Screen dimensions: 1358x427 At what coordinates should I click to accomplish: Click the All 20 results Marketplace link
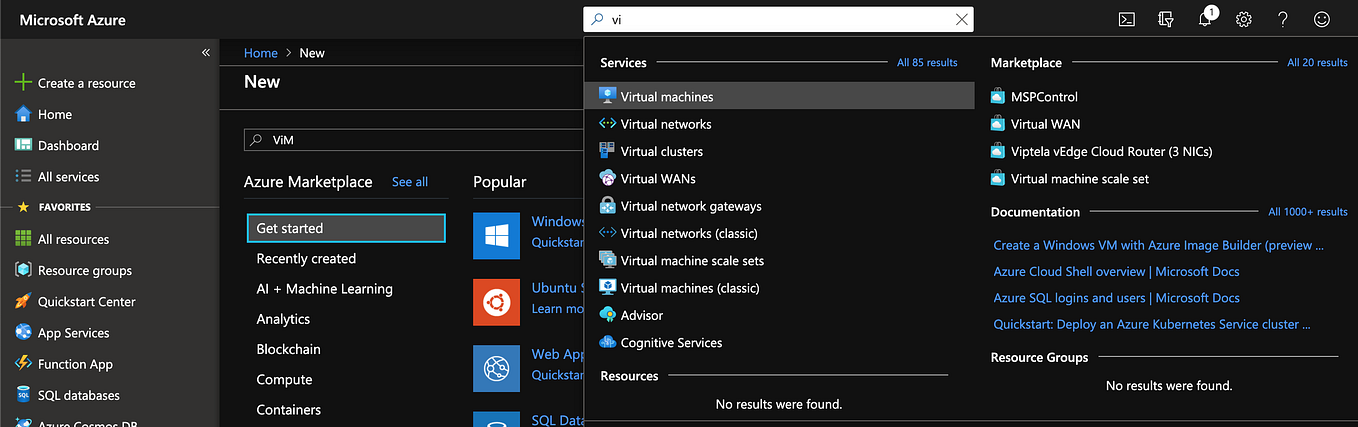tap(1317, 62)
